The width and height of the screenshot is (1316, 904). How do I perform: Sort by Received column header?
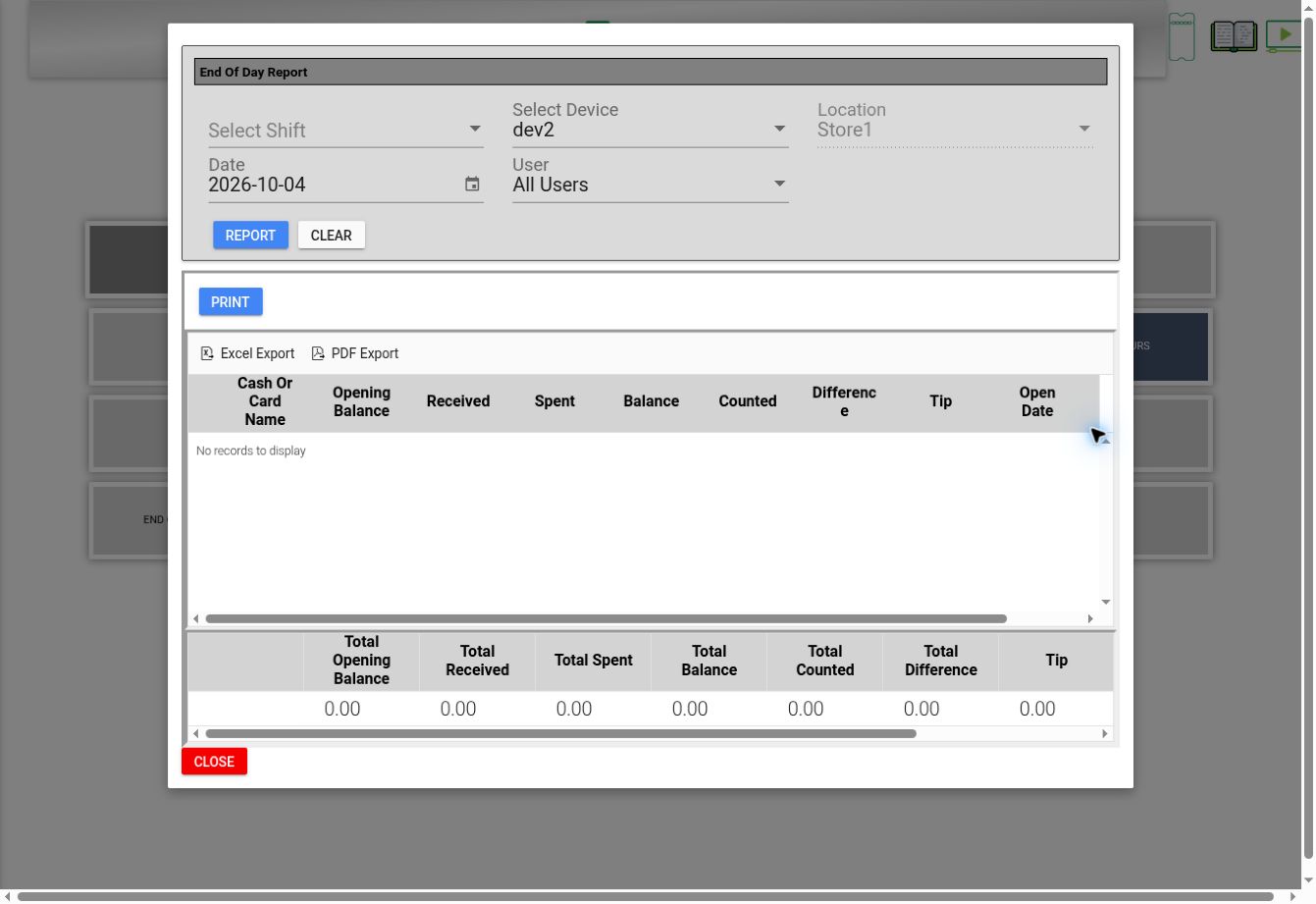[458, 401]
